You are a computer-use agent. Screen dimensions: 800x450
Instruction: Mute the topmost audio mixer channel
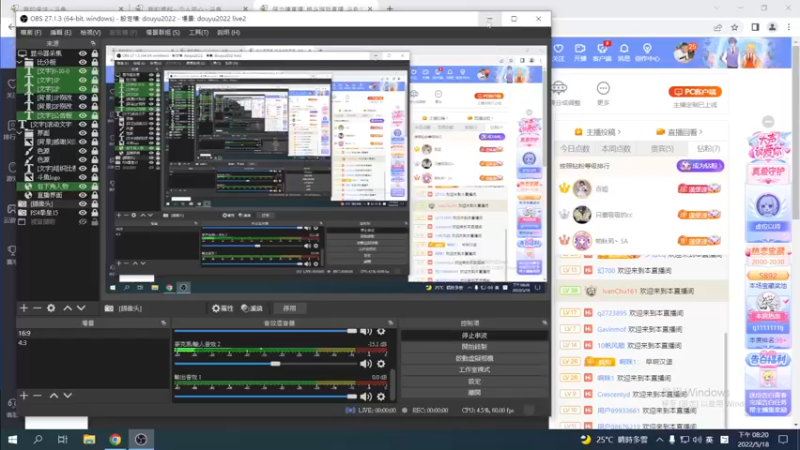click(366, 331)
